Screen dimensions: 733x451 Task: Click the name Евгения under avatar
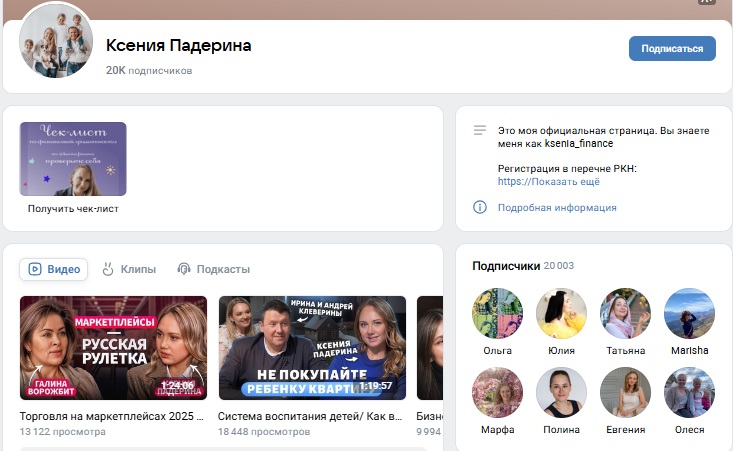[x=625, y=430]
